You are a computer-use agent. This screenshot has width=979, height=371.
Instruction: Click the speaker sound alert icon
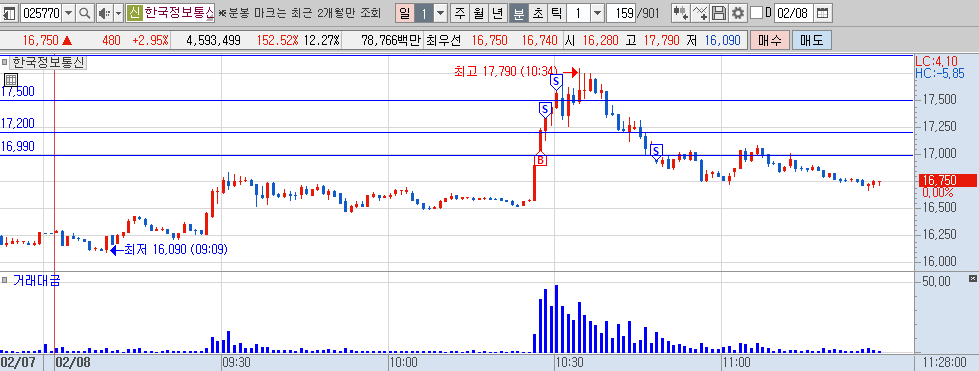click(x=104, y=12)
